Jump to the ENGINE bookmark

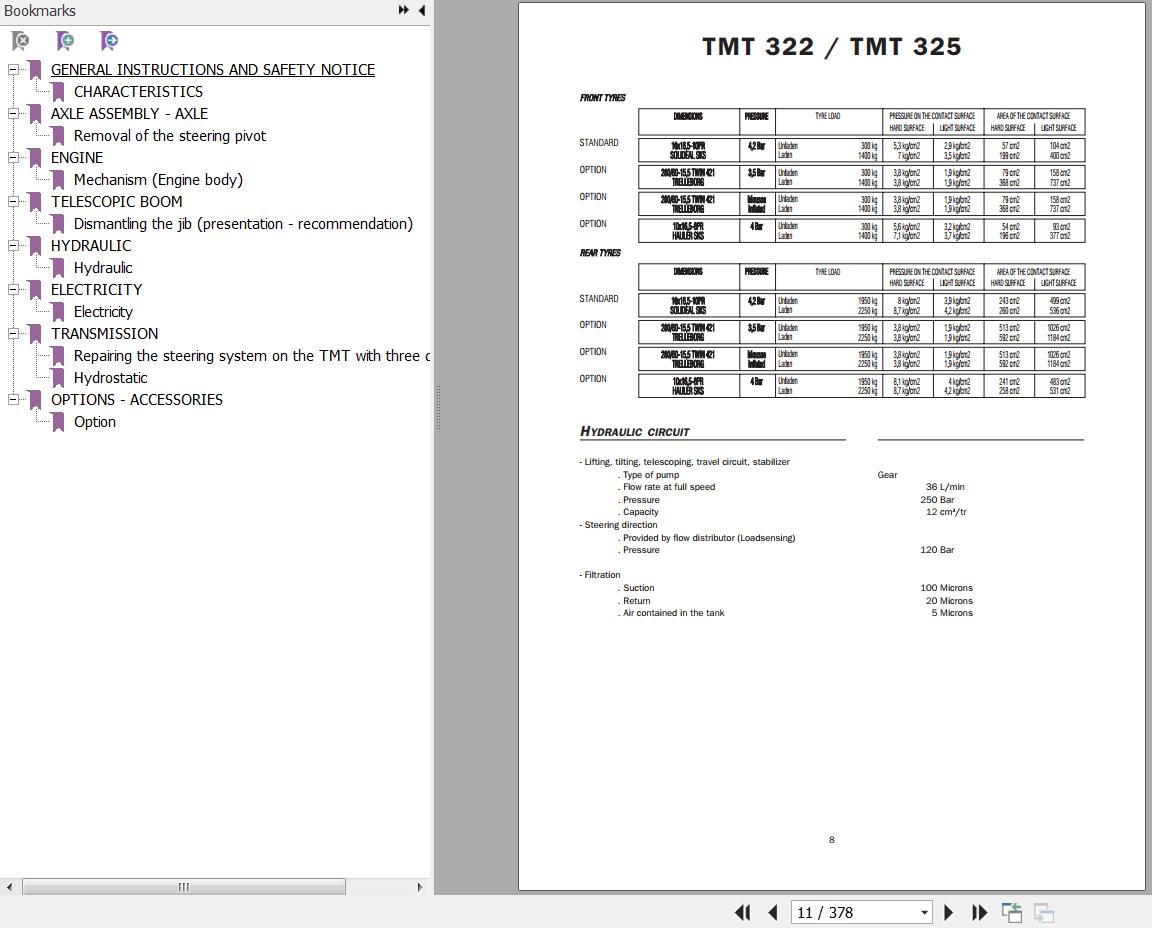point(76,158)
